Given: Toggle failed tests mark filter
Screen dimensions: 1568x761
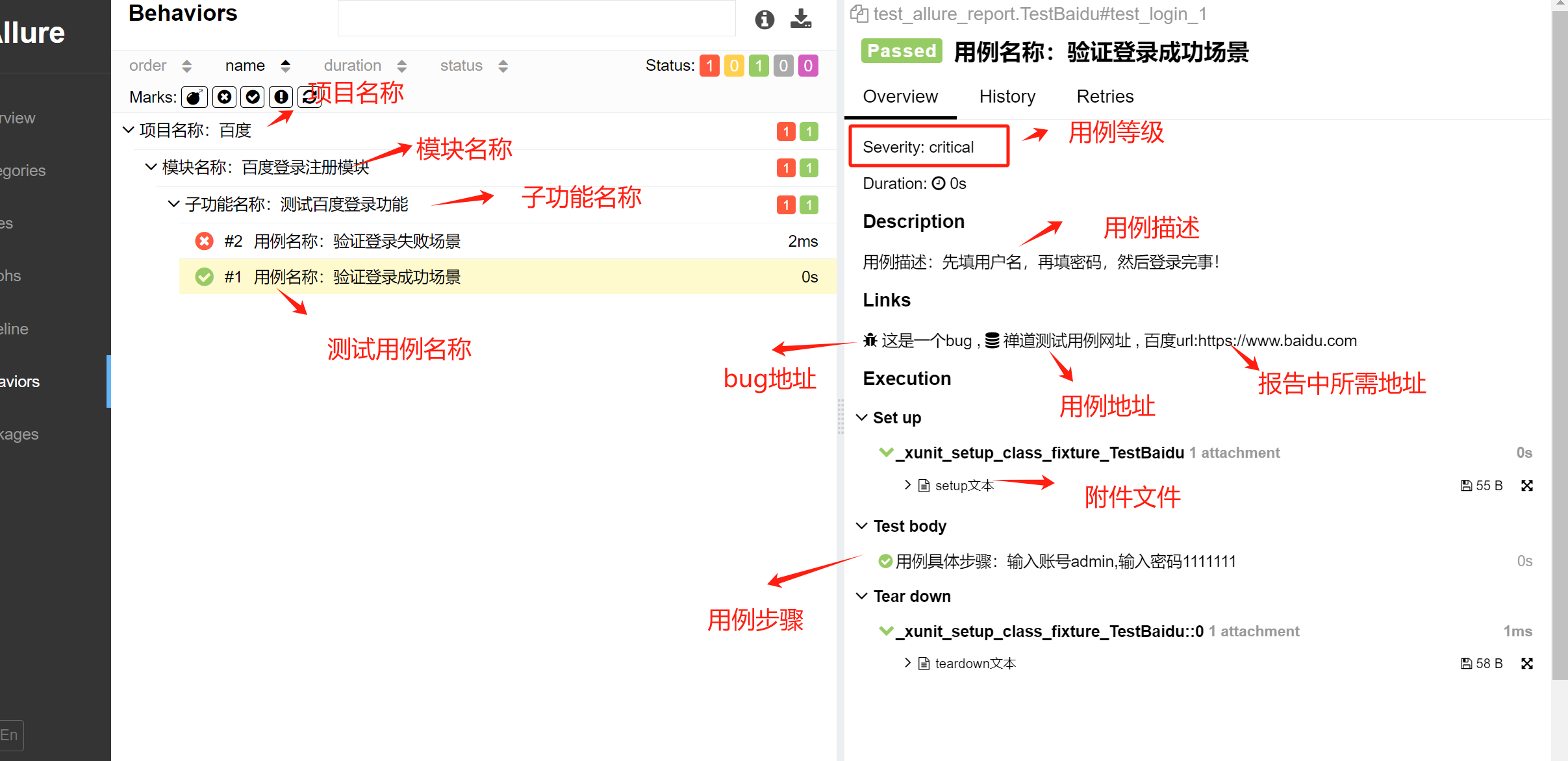Looking at the screenshot, I should [224, 97].
